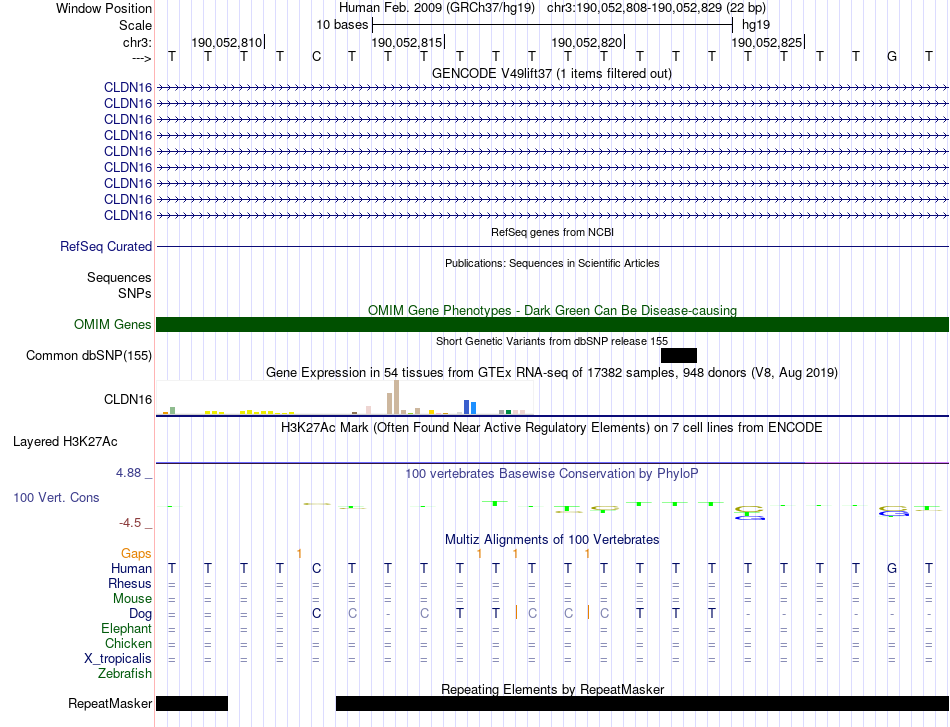The image size is (950, 727).
Task: Select the RefSeq Curated track label
Action: point(106,247)
